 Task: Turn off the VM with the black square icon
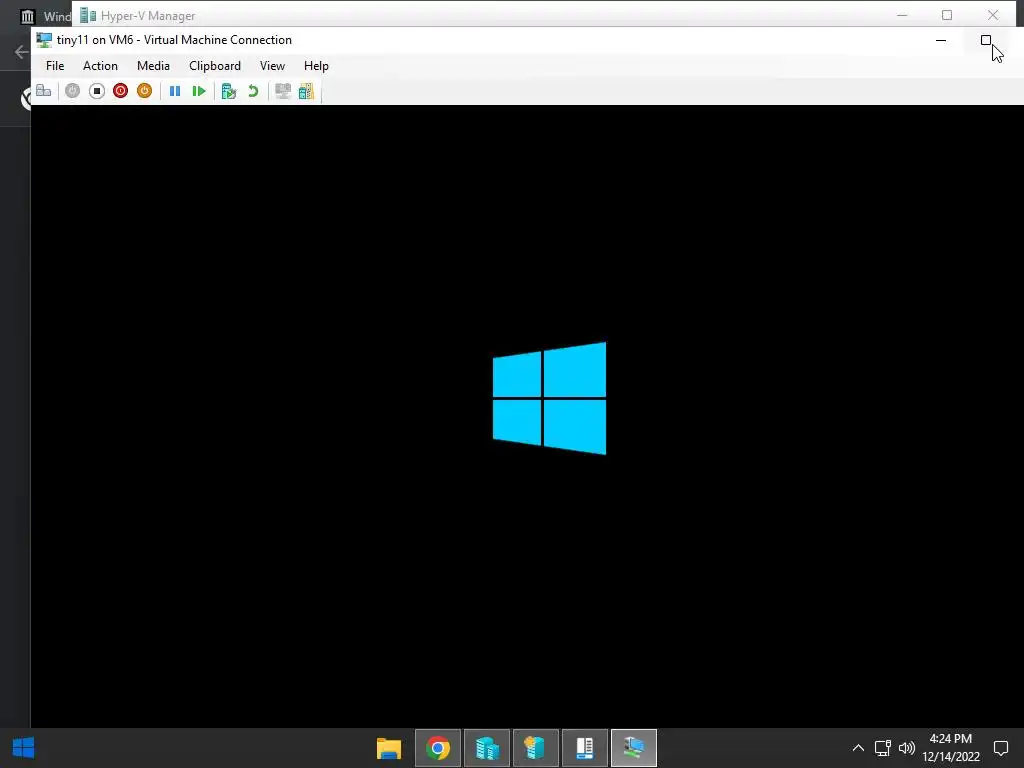pyautogui.click(x=97, y=91)
